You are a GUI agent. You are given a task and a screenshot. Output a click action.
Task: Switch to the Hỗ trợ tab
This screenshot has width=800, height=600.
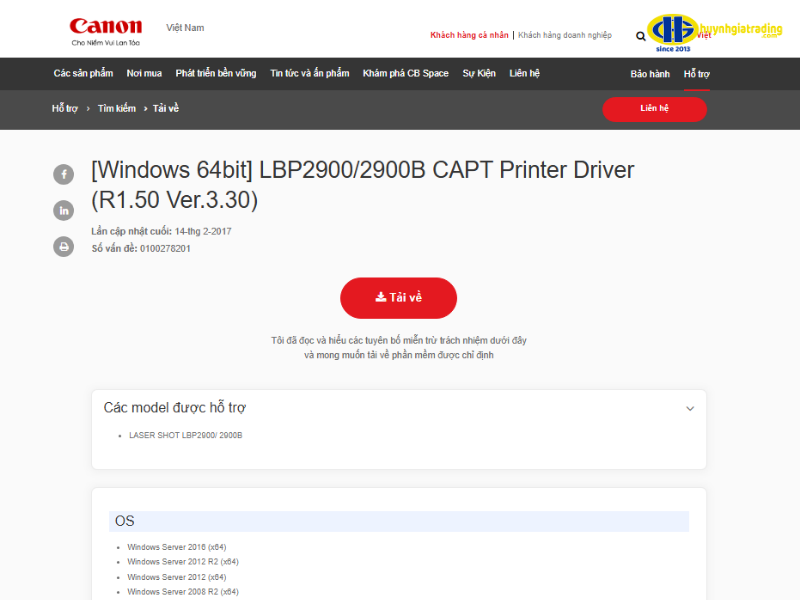(x=697, y=74)
